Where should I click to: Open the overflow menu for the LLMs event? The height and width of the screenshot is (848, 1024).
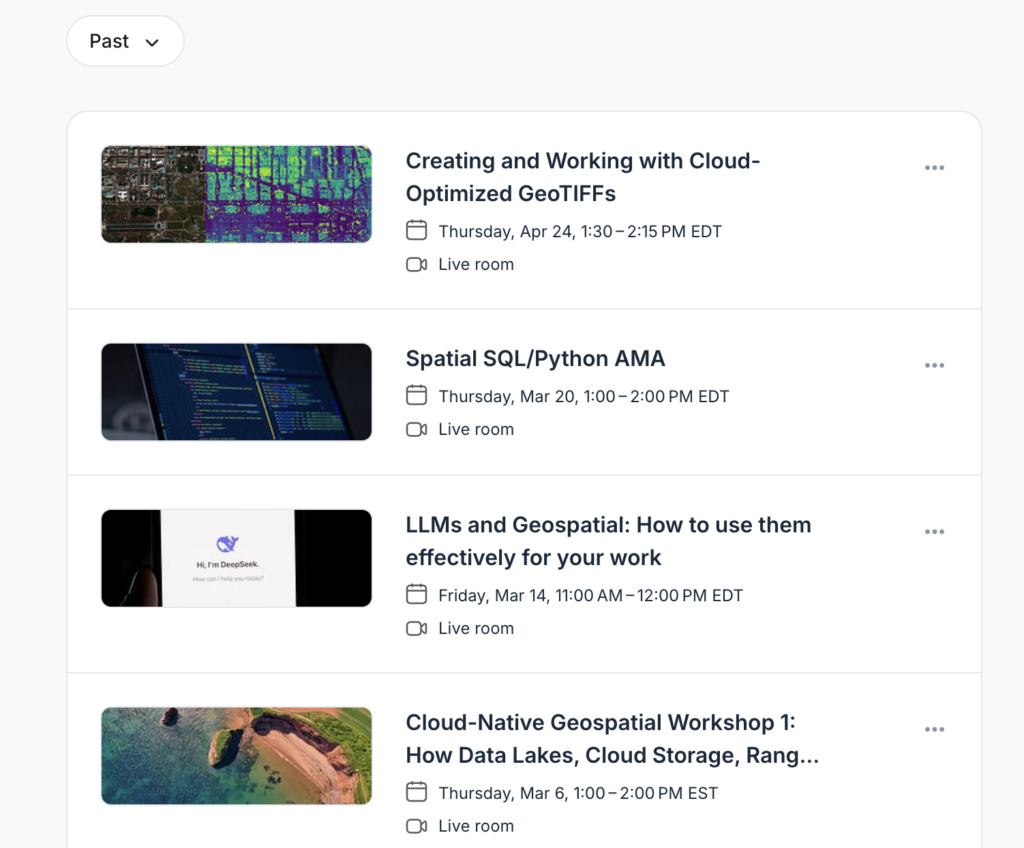point(934,531)
